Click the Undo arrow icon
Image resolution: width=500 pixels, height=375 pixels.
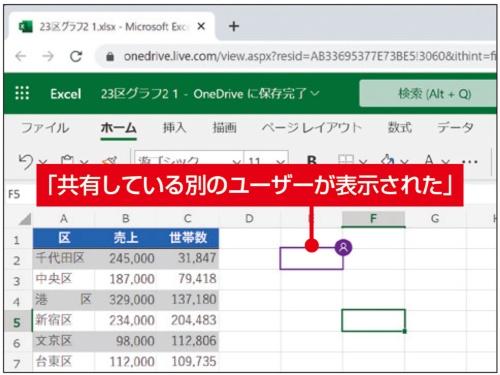click(26, 161)
